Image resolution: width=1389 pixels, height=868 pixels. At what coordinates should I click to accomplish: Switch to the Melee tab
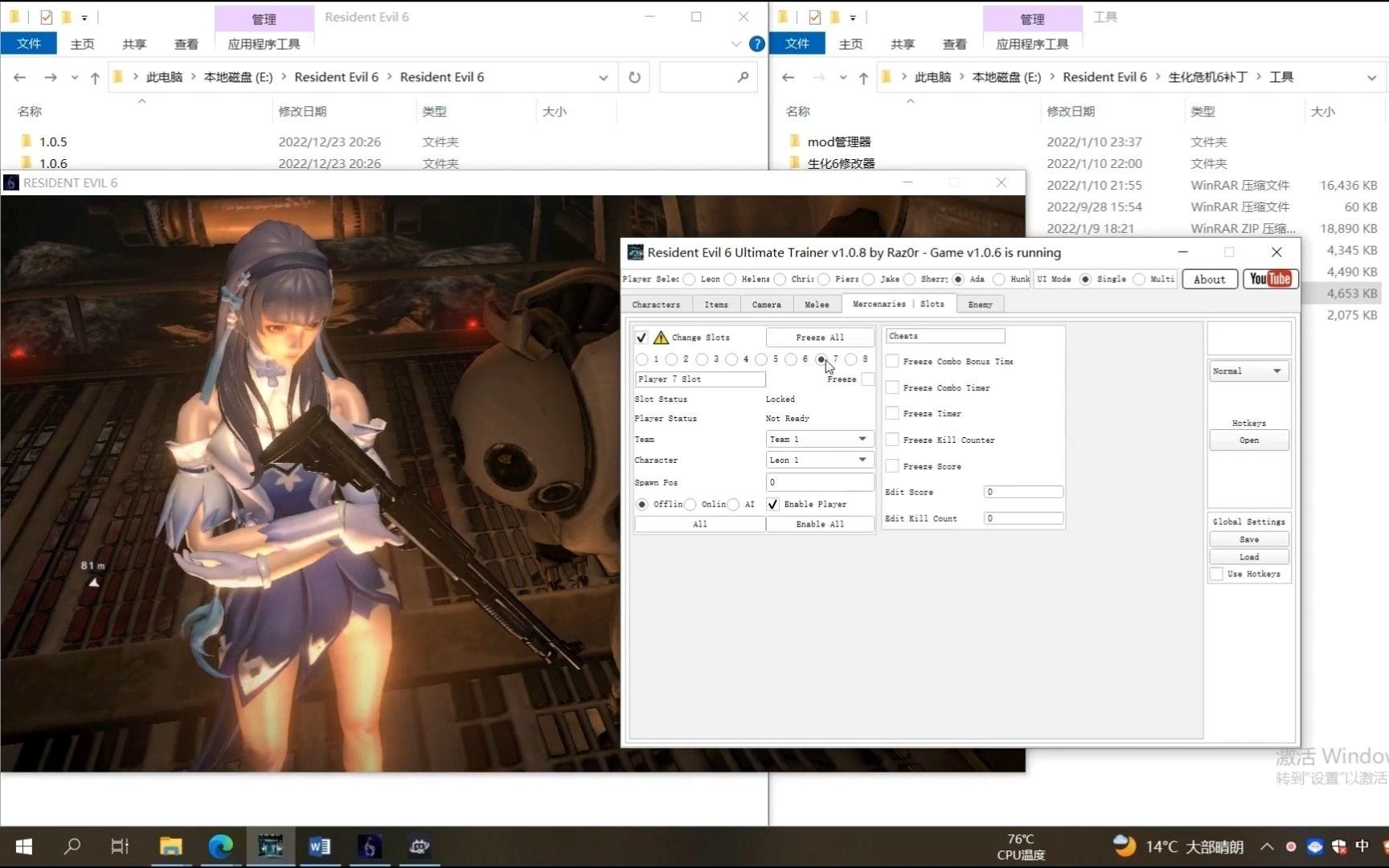817,305
